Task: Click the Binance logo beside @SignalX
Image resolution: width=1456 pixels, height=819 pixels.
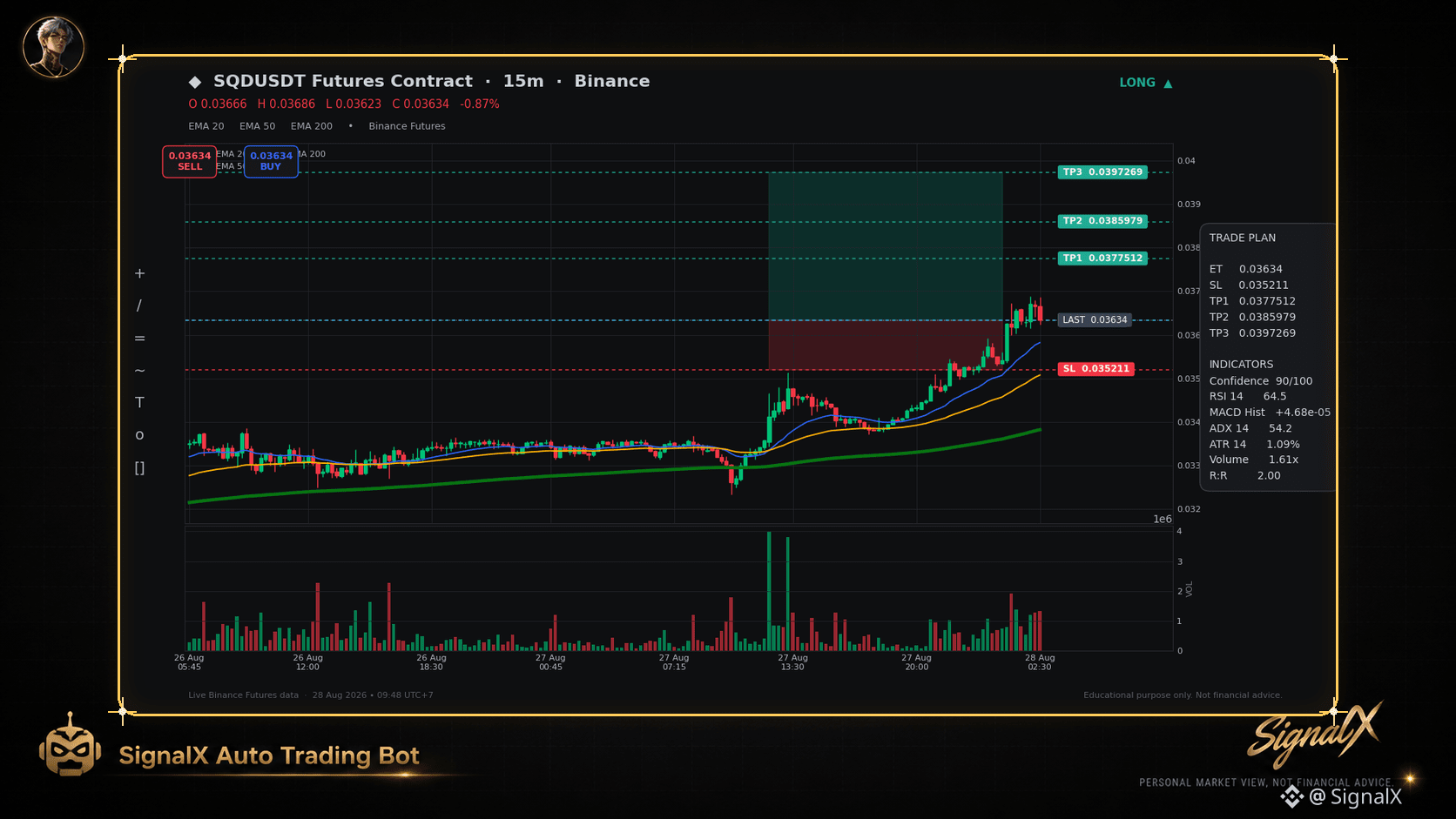Action: [1292, 796]
